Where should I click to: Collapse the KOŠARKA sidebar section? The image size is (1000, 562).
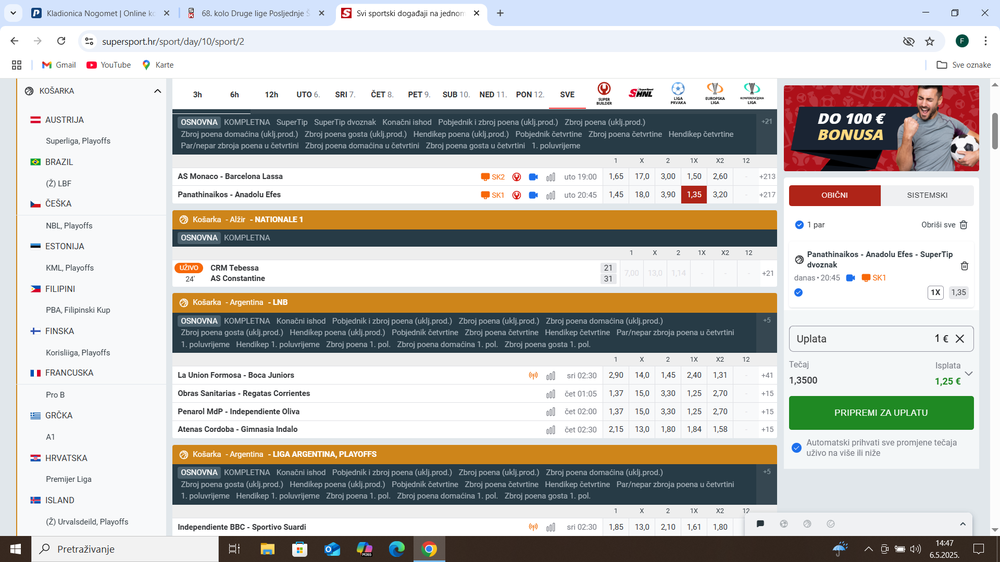tap(157, 91)
